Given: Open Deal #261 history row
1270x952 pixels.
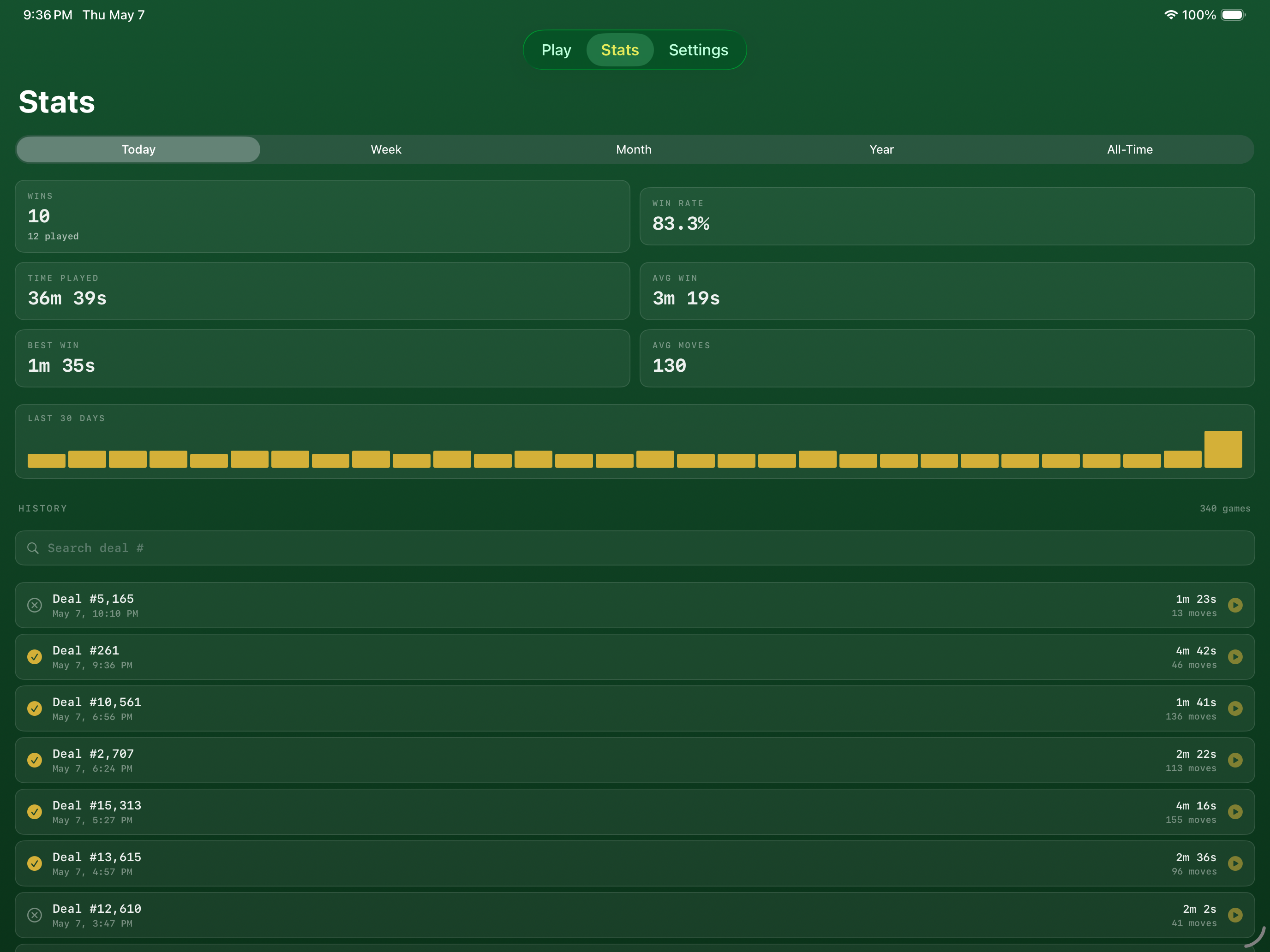Looking at the screenshot, I should pyautogui.click(x=635, y=656).
